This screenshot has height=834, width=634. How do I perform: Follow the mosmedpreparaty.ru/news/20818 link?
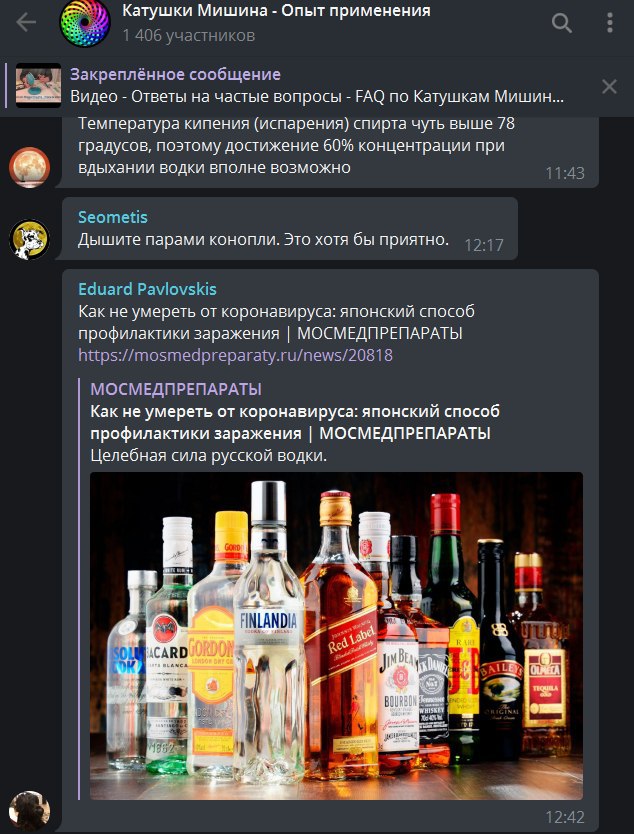pyautogui.click(x=236, y=355)
